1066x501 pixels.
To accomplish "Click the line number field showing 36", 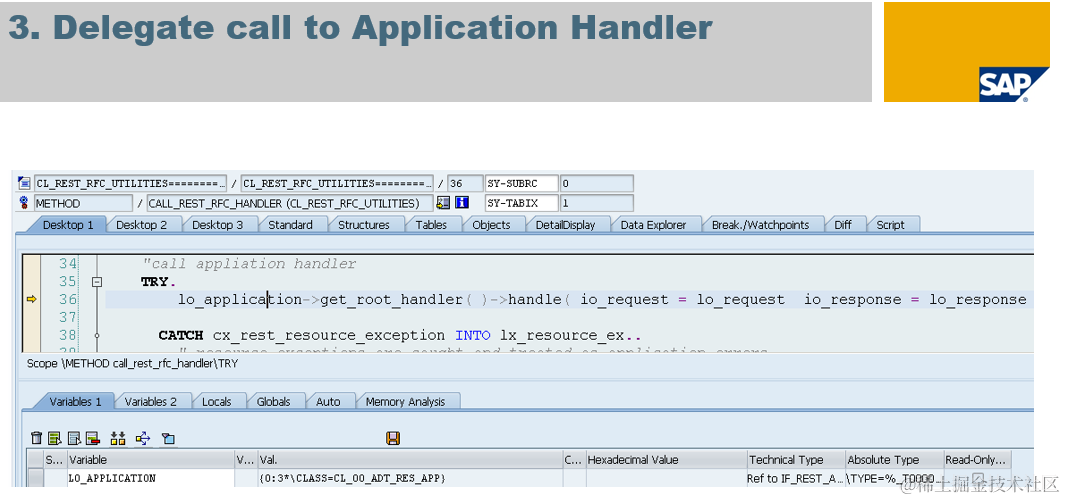I will click(465, 184).
